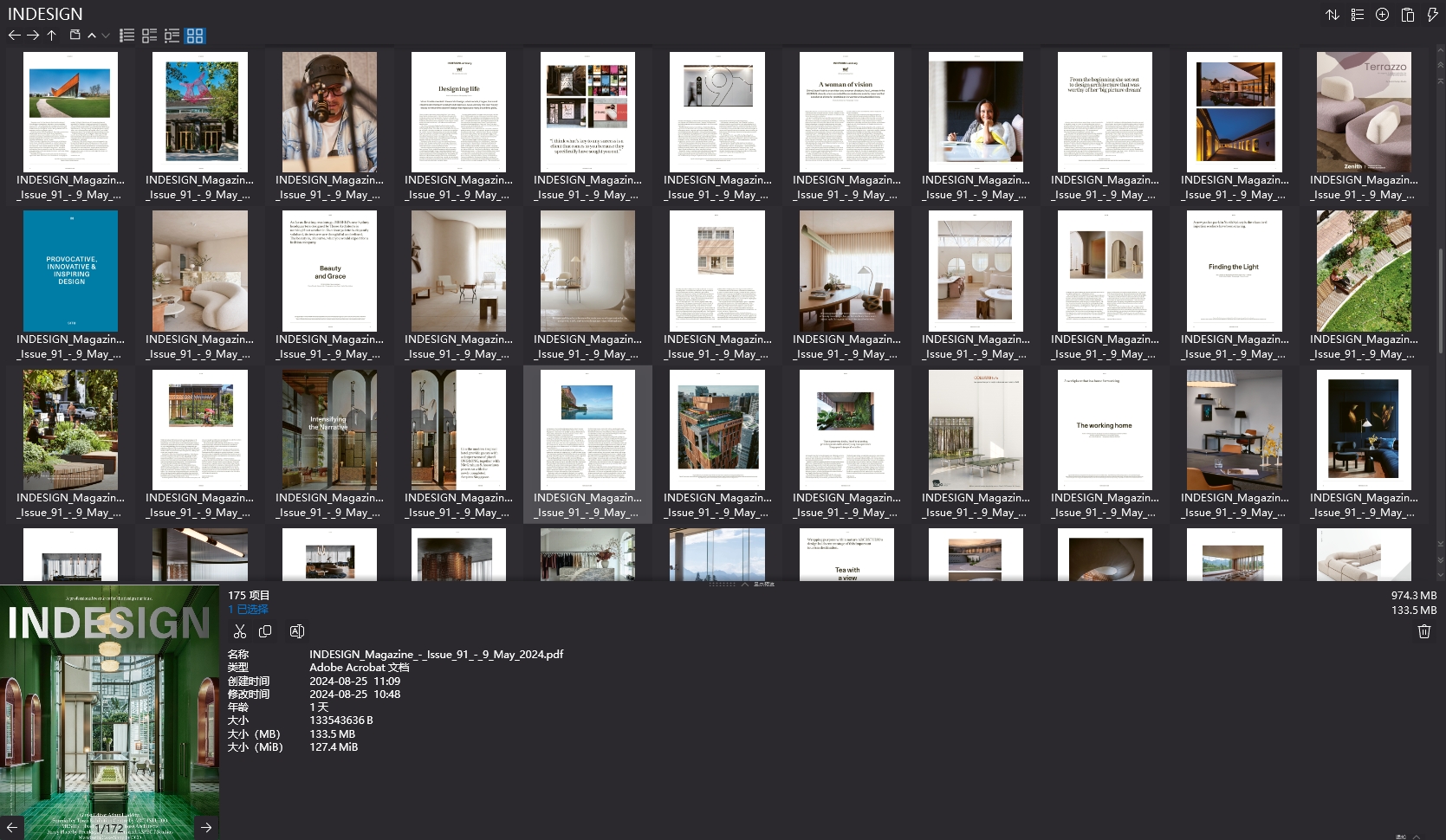The image size is (1446, 840).
Task: Switch to detail list view with icons
Action: point(150,36)
